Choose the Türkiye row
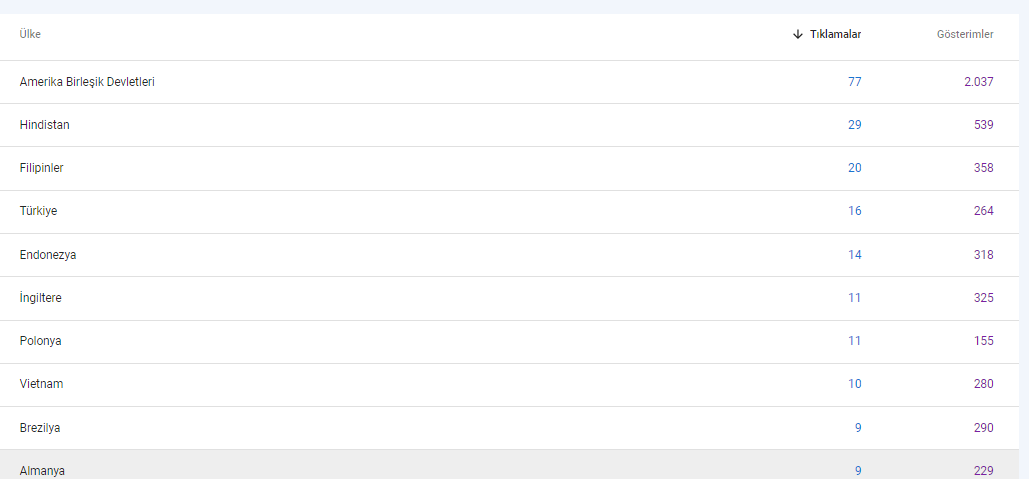This screenshot has width=1029, height=479. coord(509,211)
